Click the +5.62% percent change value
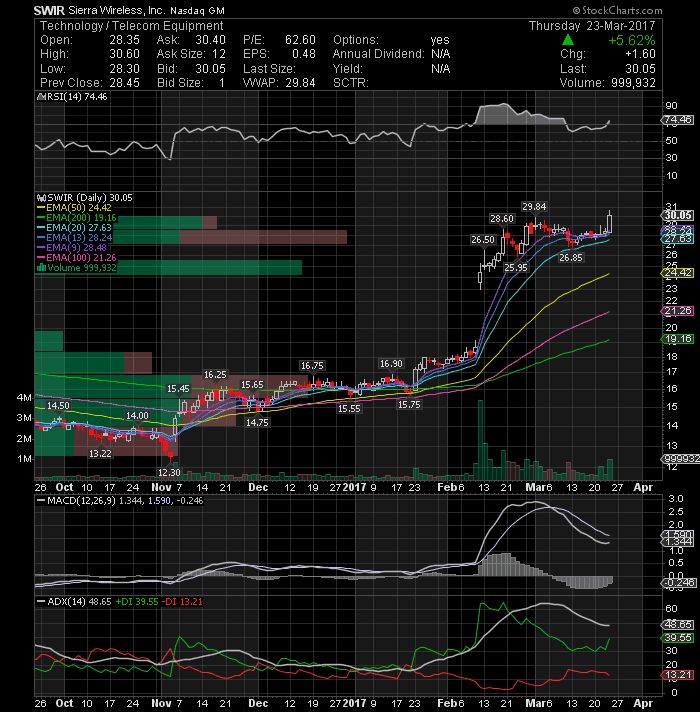The height and width of the screenshot is (712, 700). click(x=631, y=40)
